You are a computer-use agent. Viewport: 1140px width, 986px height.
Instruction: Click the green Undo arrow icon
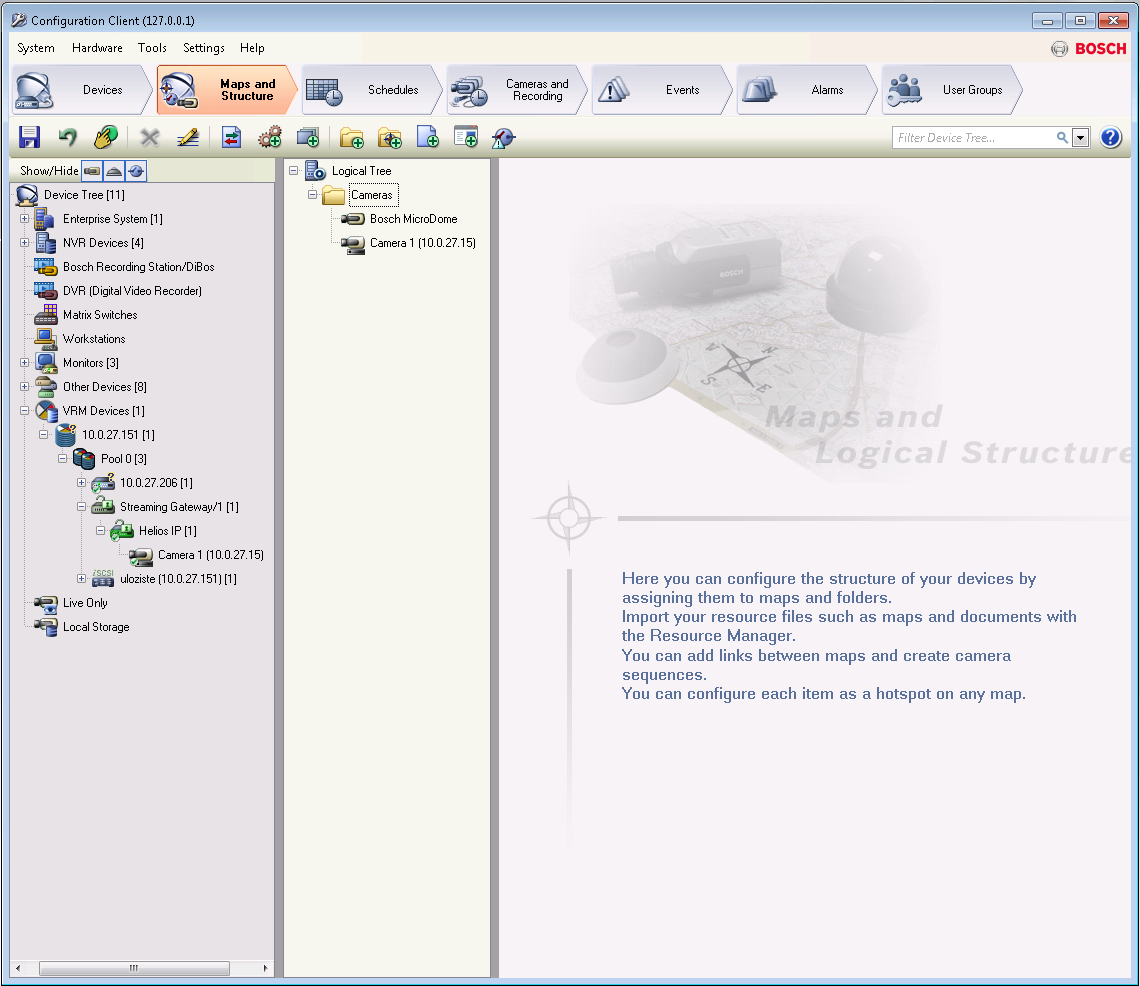point(67,138)
